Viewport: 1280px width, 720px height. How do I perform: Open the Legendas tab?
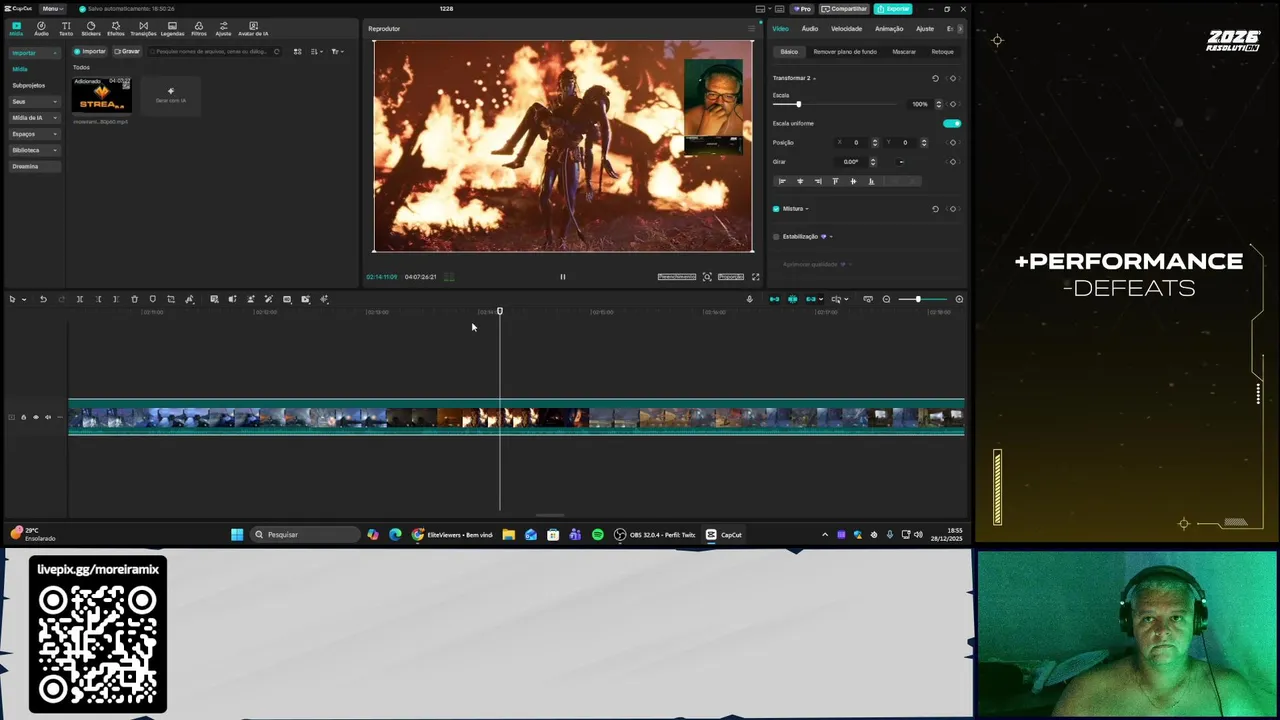coord(172,29)
